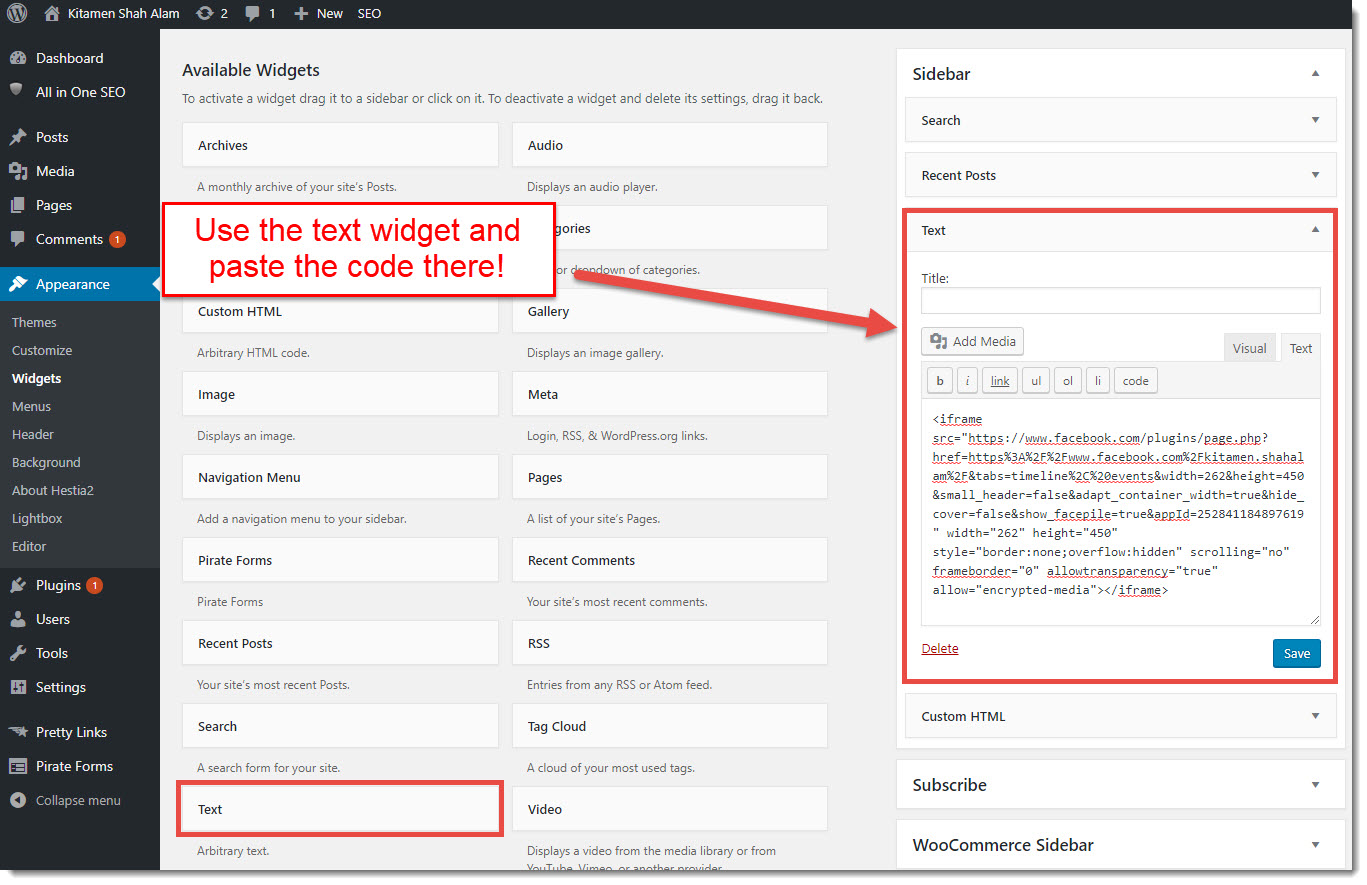Apply bold with the b button
The height and width of the screenshot is (885, 1367).
click(939, 380)
